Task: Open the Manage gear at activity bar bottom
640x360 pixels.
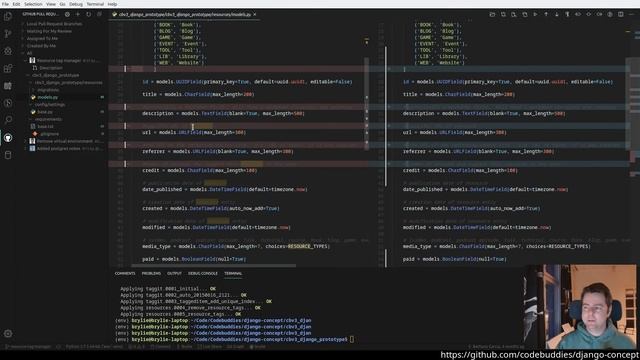Action: pyautogui.click(x=8, y=333)
